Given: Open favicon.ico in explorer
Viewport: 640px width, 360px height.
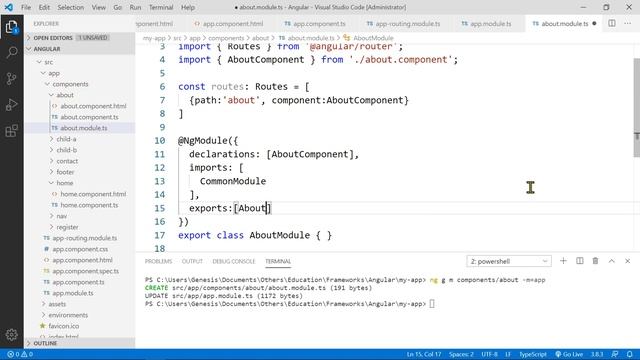Looking at the screenshot, I should (x=64, y=326).
